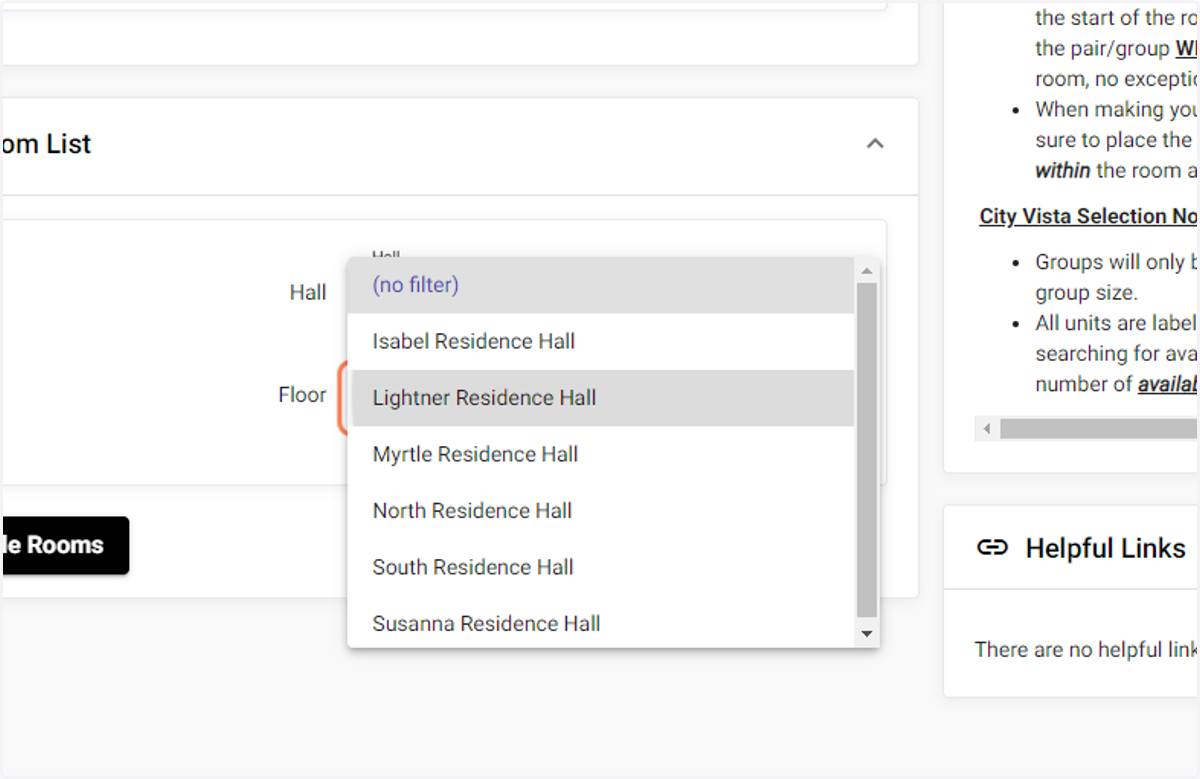This screenshot has height=779, width=1200.
Task: Click the horizontal scrollbar left arrow in notes
Action: click(987, 429)
